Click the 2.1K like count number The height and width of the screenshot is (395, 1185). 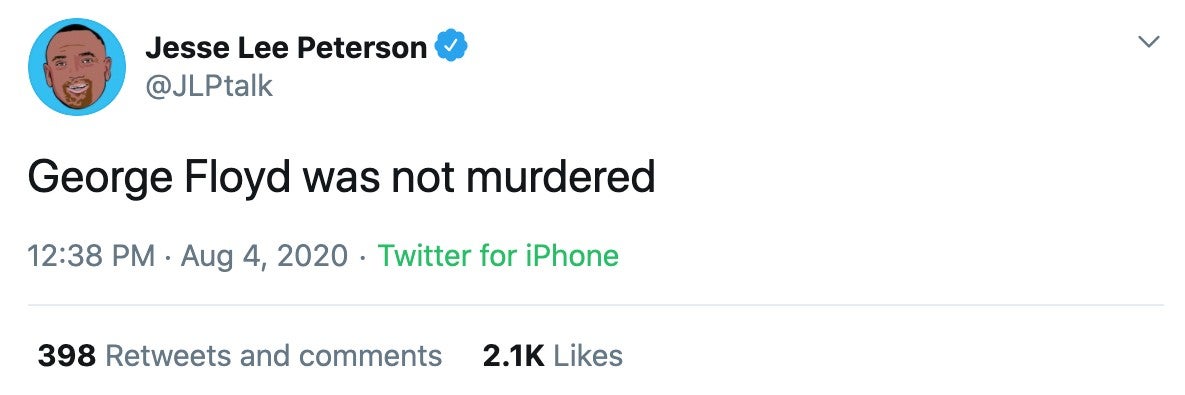click(514, 356)
